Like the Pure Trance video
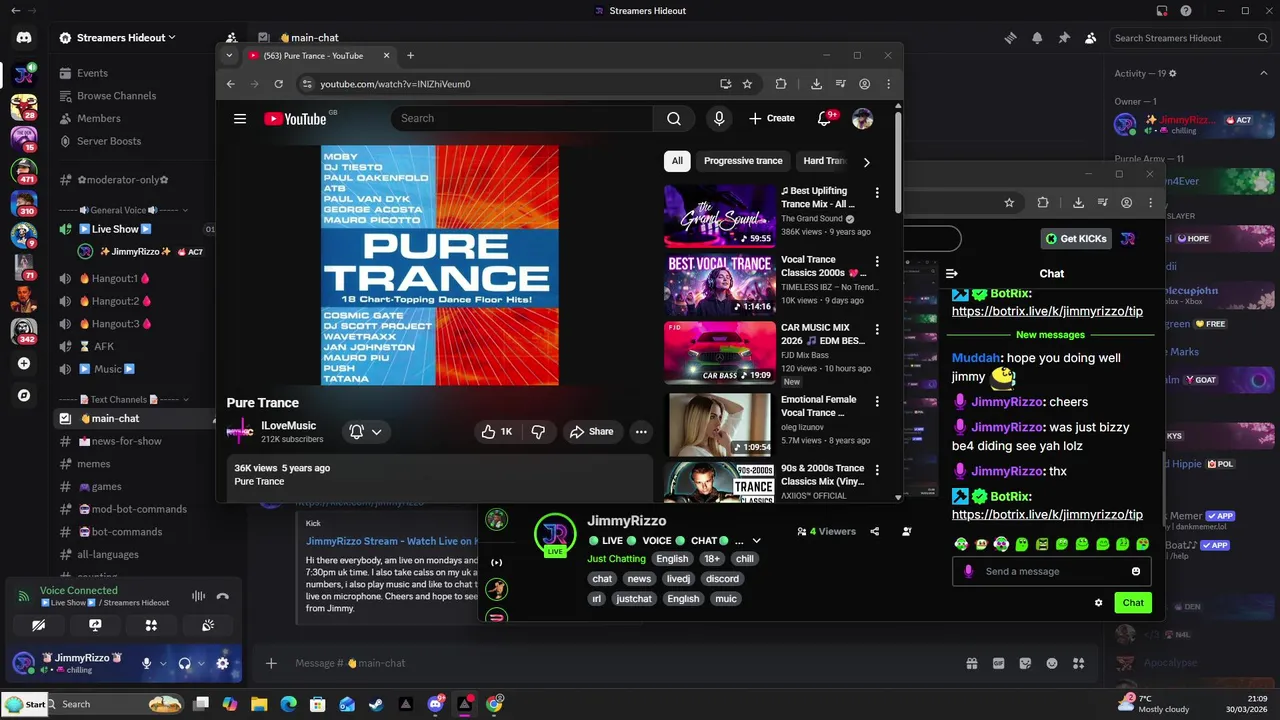Image resolution: width=1280 pixels, height=720 pixels. coord(496,432)
